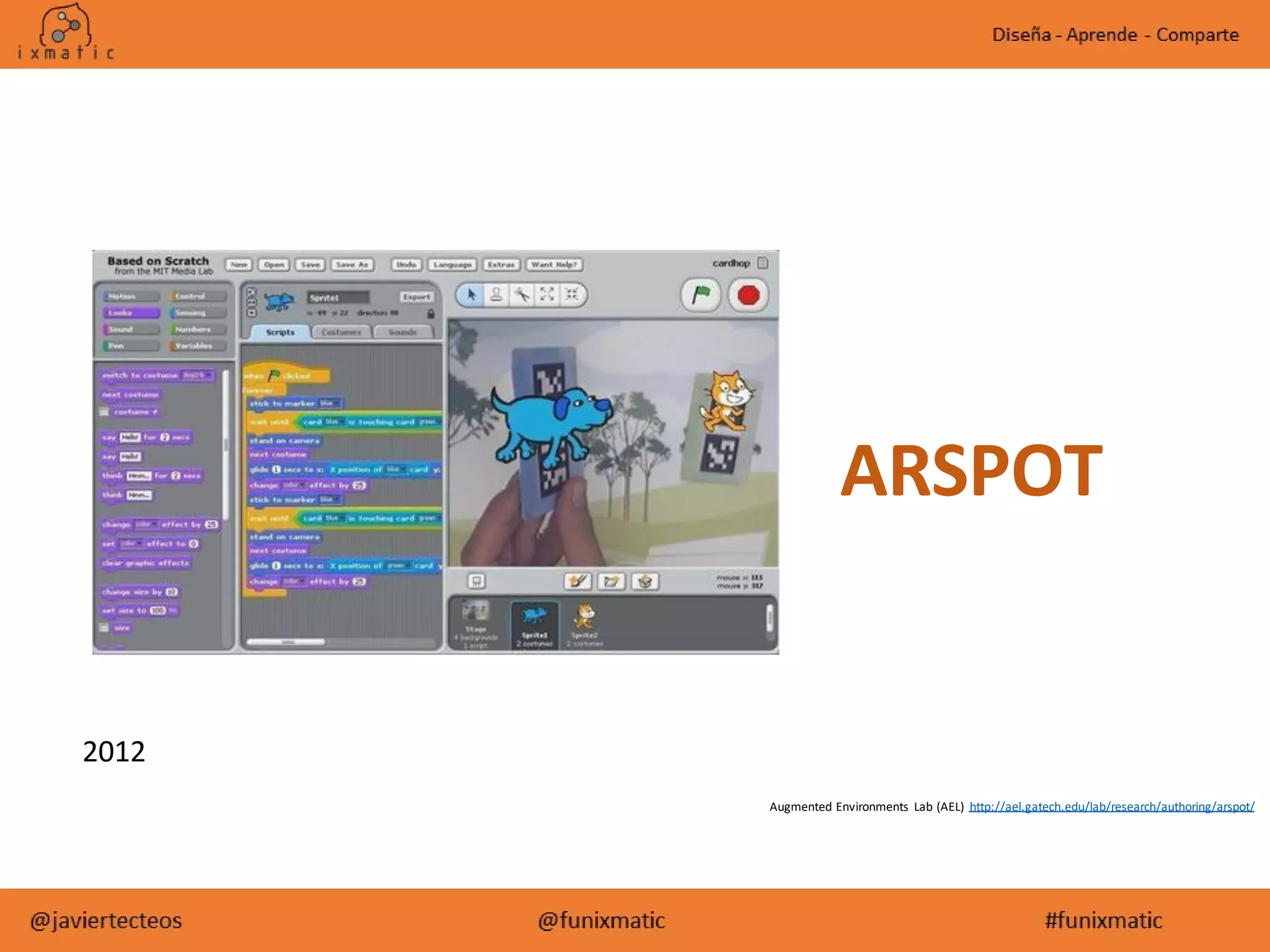Click the Open button
The width and height of the screenshot is (1270, 952).
coord(274,265)
